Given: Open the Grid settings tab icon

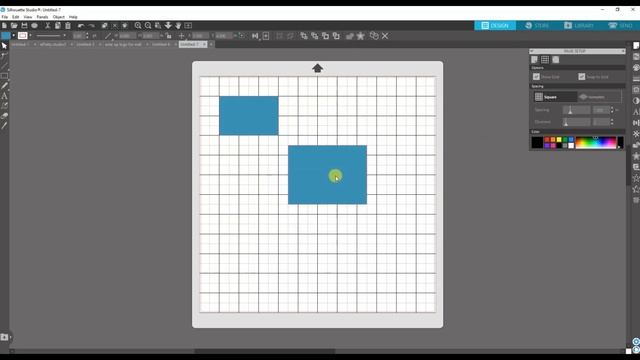Looking at the screenshot, I should point(545,60).
